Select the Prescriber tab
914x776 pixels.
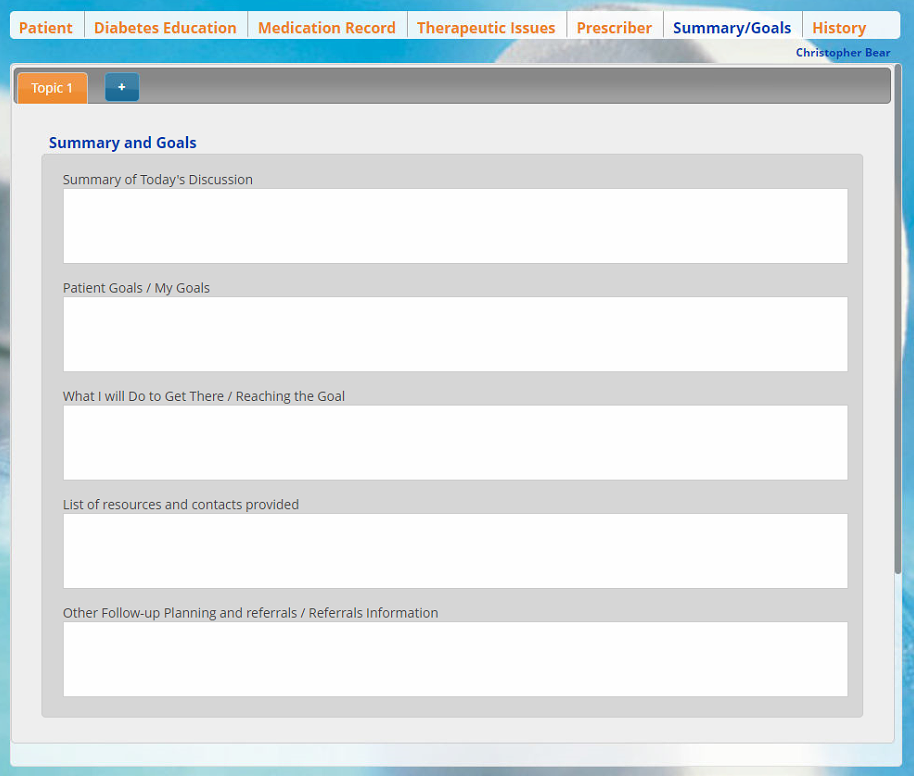(x=614, y=28)
